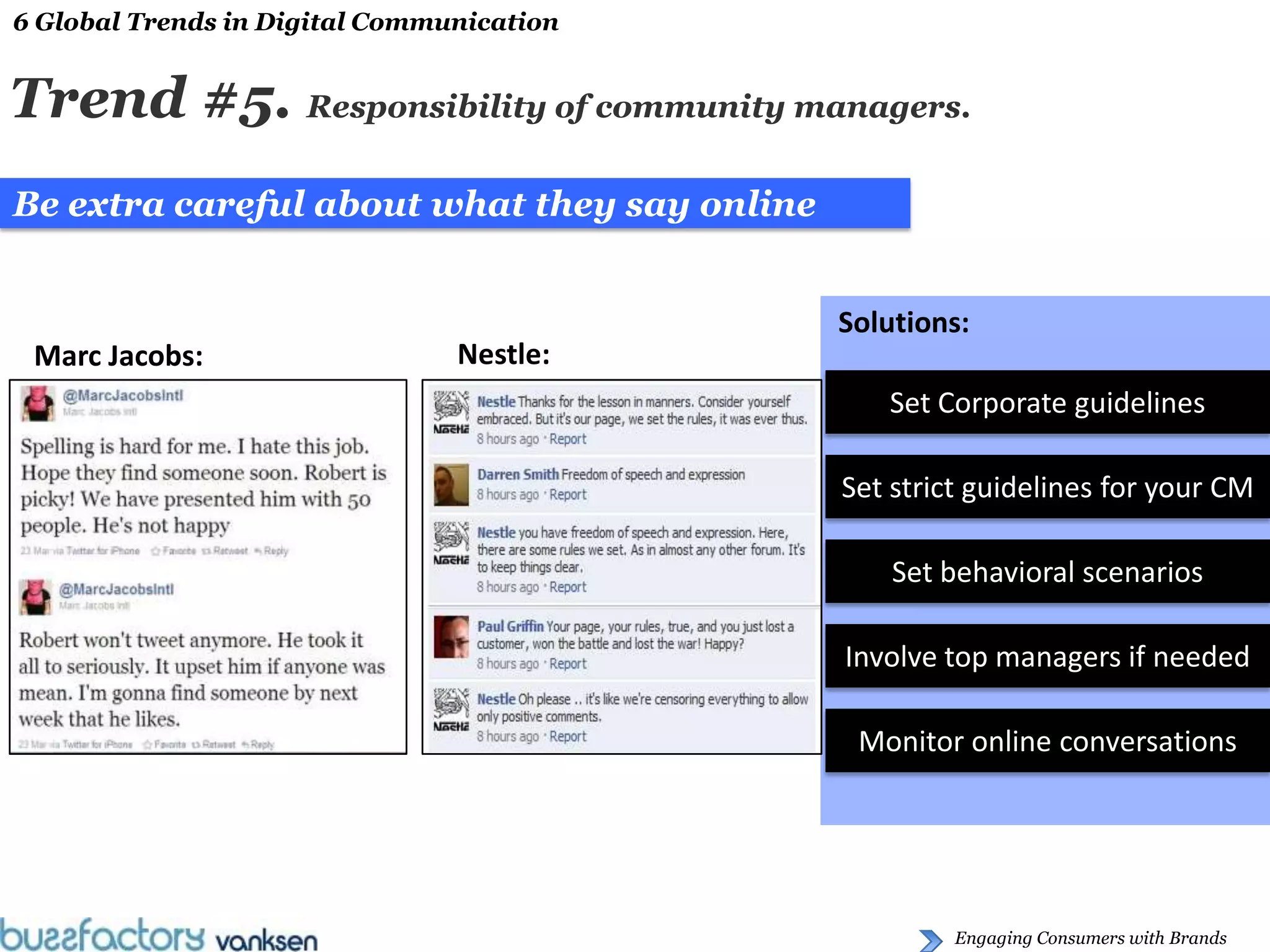Open the Paul Griffin name link
The width and height of the screenshot is (1270, 952).
click(x=510, y=627)
